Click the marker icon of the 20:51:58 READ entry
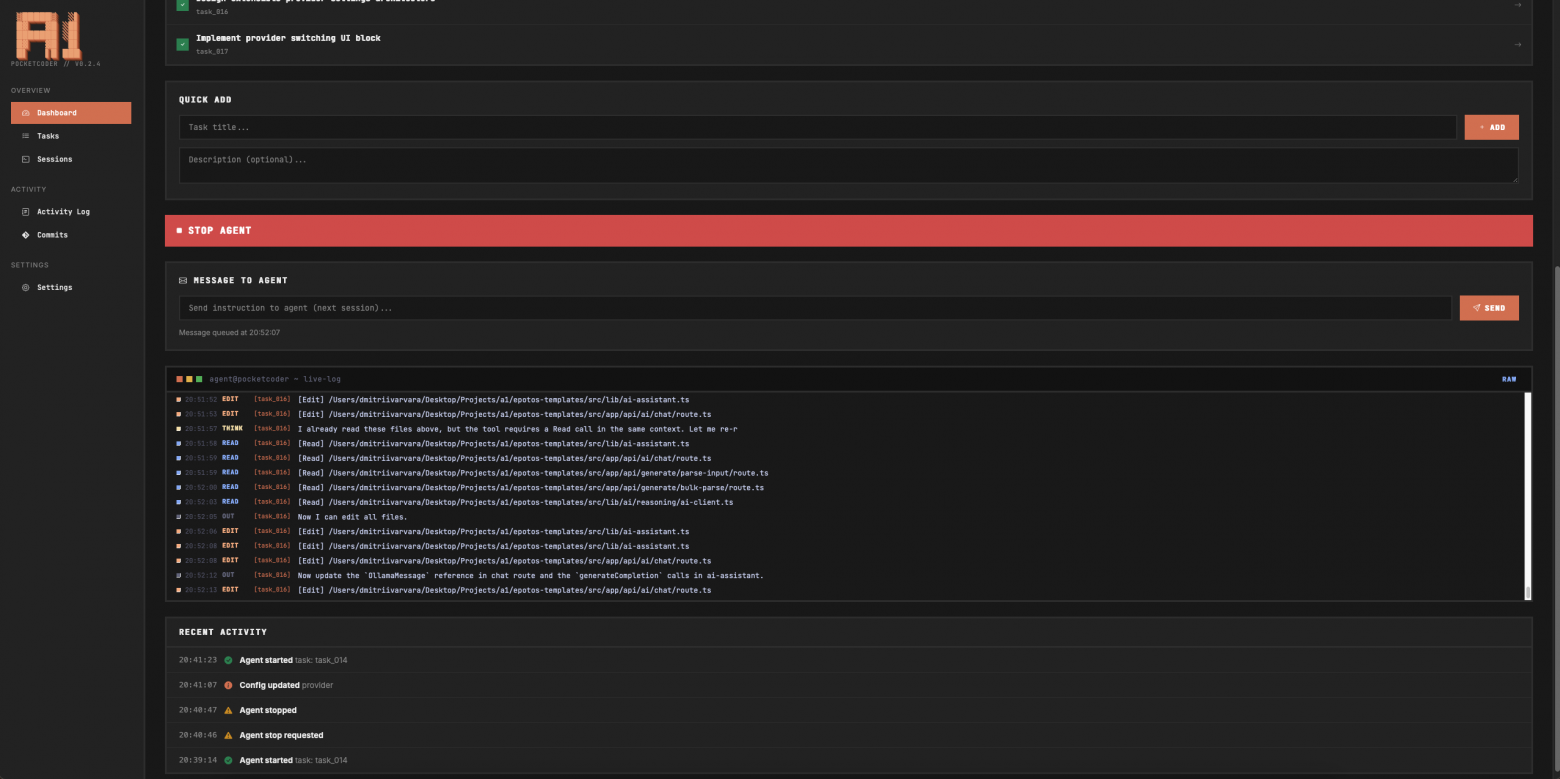The width and height of the screenshot is (1560, 779). (179, 443)
